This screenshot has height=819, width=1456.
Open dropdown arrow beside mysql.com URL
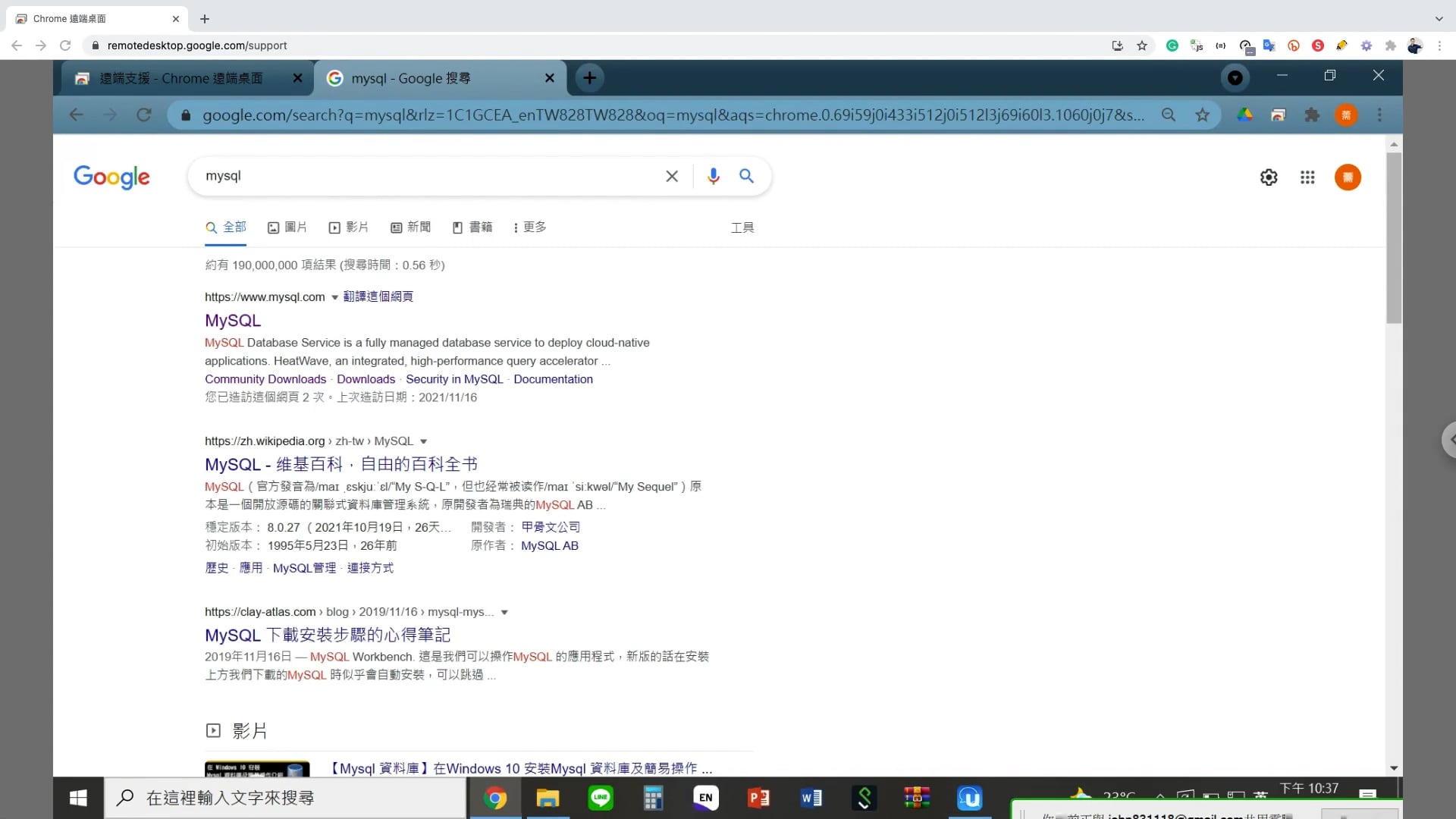(334, 297)
